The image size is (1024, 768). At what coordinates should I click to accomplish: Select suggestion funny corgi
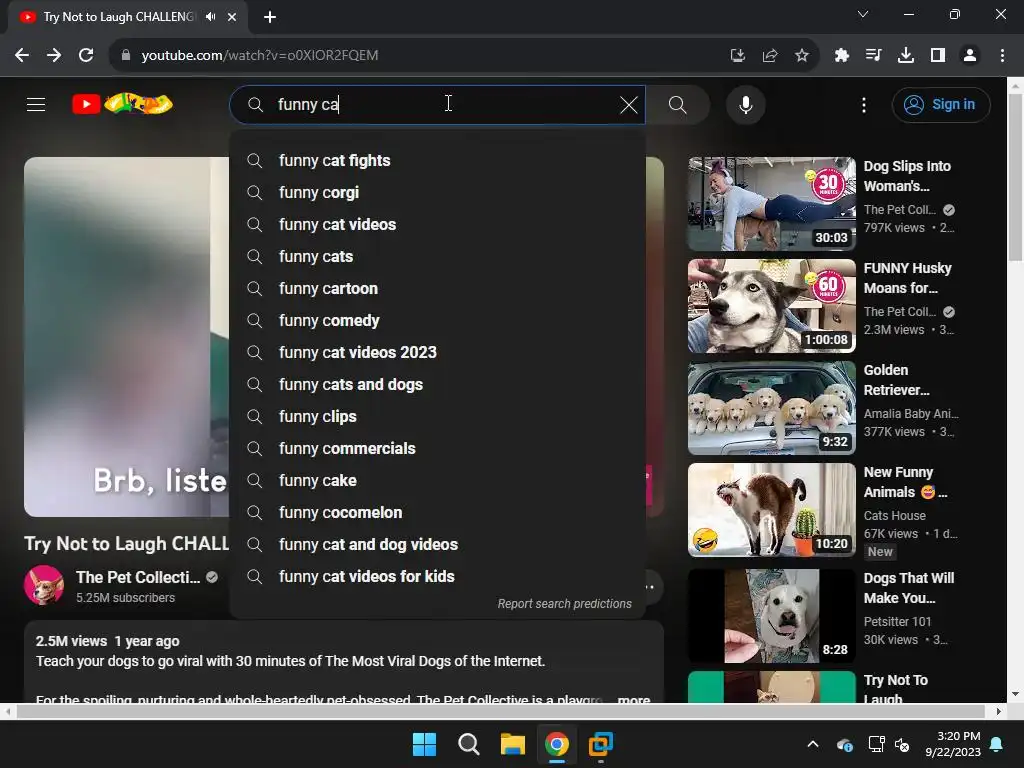pyautogui.click(x=438, y=193)
